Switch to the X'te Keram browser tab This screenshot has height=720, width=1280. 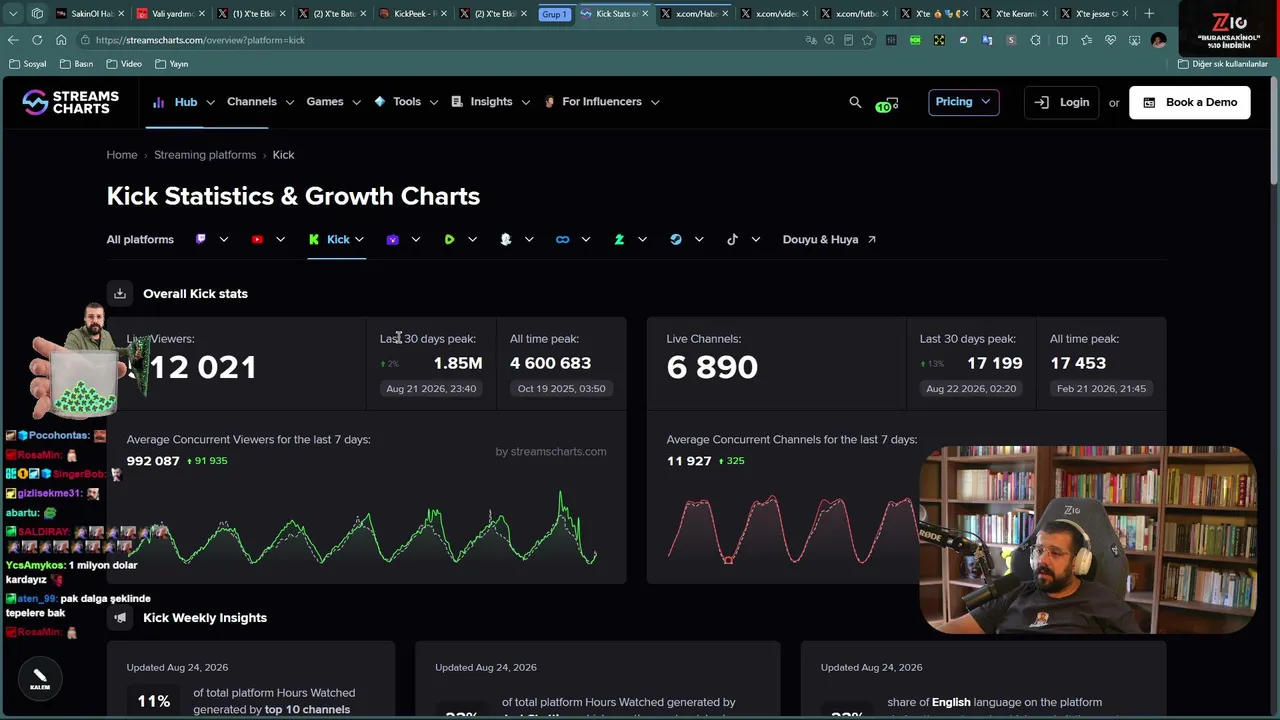(x=1015, y=14)
